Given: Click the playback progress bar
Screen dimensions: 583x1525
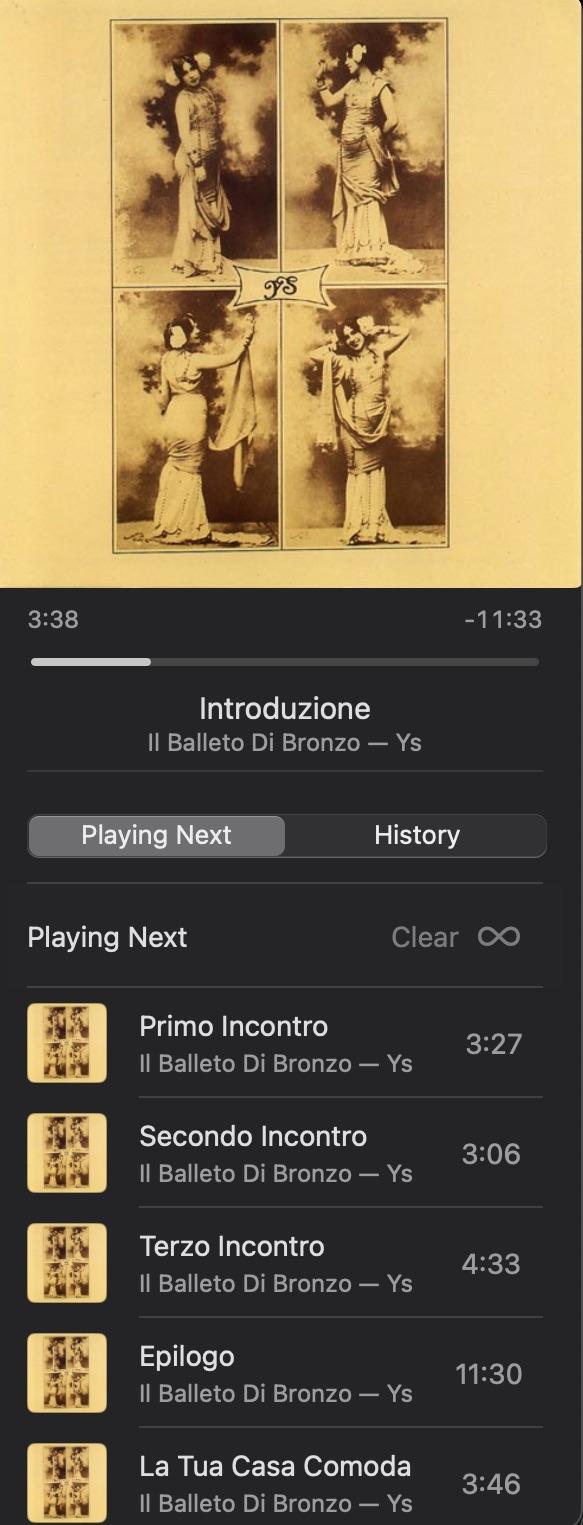Looking at the screenshot, I should tap(285, 661).
